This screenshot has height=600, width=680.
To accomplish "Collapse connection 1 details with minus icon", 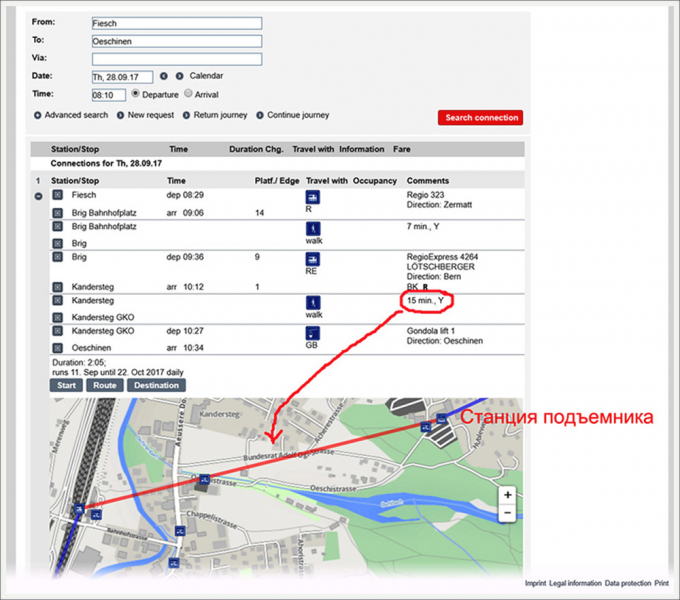I will coord(39,196).
